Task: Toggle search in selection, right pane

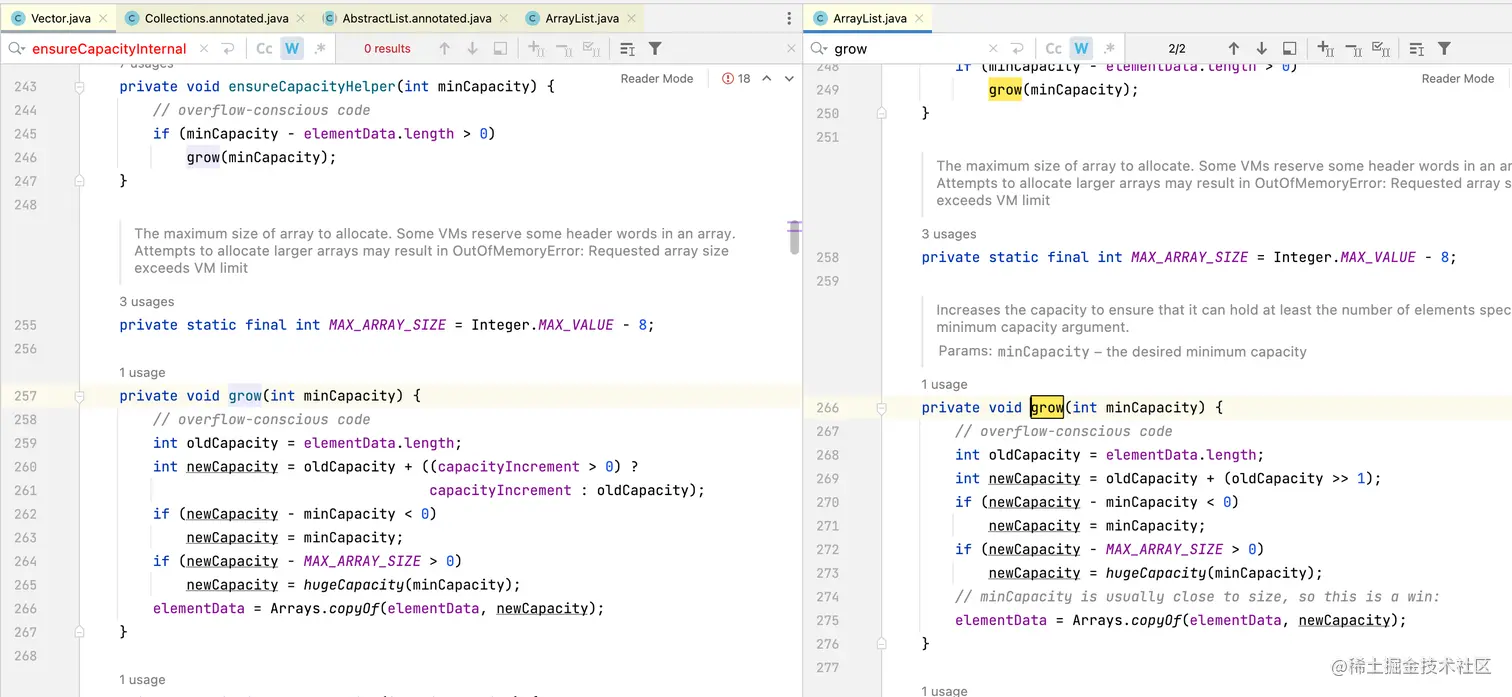Action: coord(1416,48)
